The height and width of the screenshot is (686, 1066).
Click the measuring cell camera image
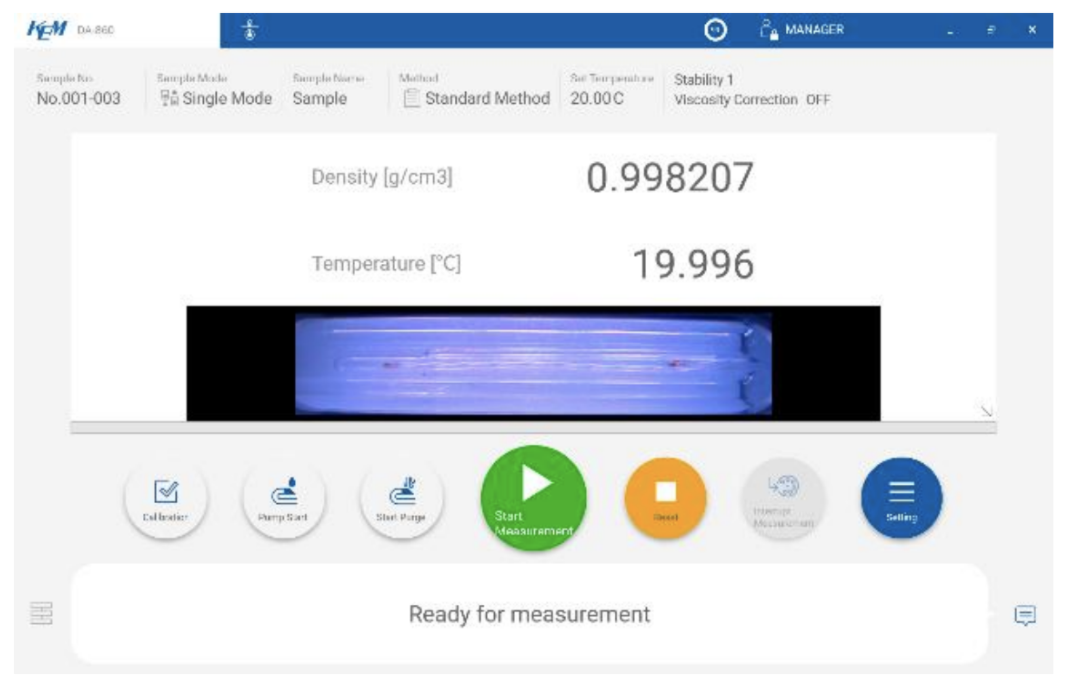tap(533, 362)
